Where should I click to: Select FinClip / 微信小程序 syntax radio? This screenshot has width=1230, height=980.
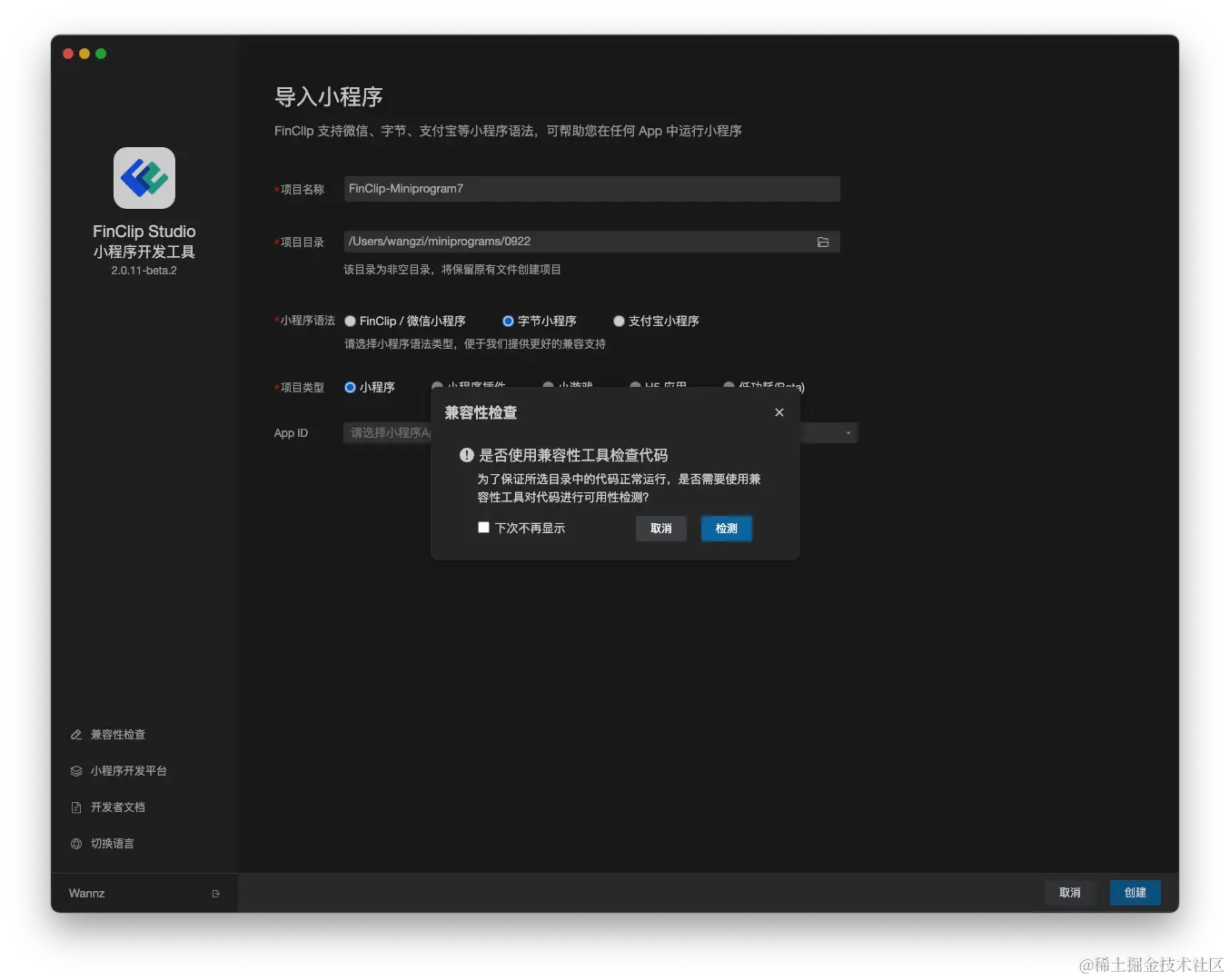pos(350,322)
